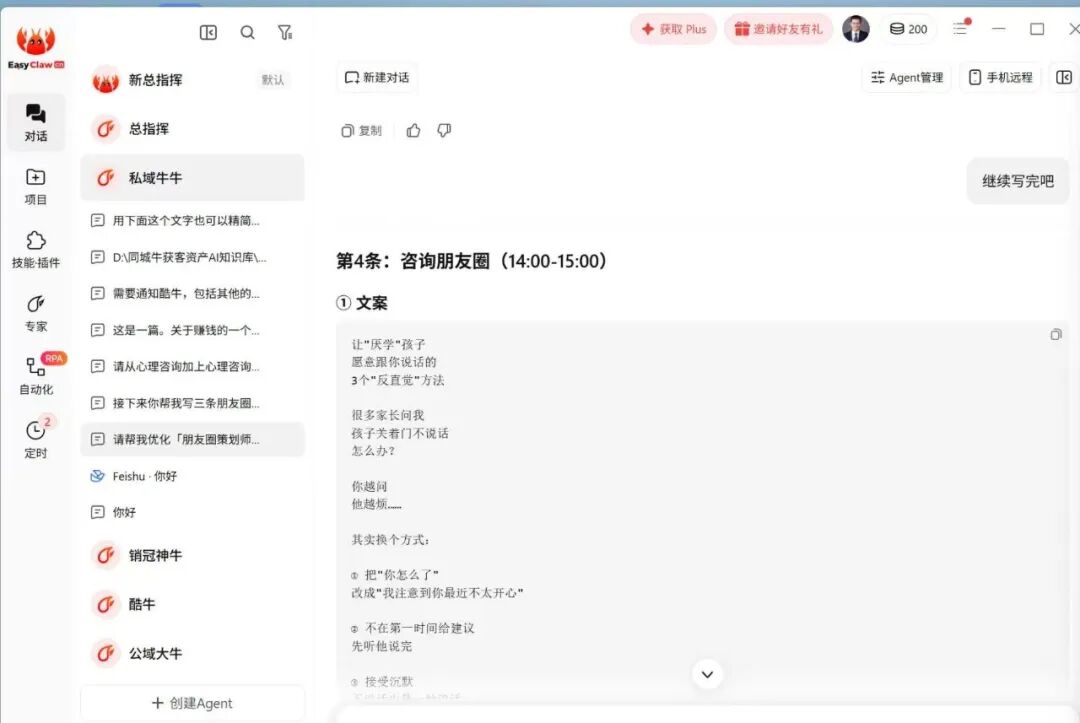Select the 酷牛 agent
This screenshot has width=1080, height=723.
192,604
